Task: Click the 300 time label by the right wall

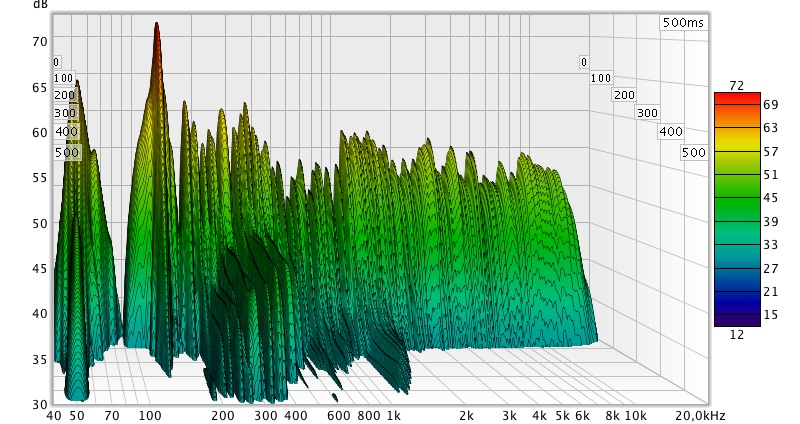Action: tap(647, 113)
